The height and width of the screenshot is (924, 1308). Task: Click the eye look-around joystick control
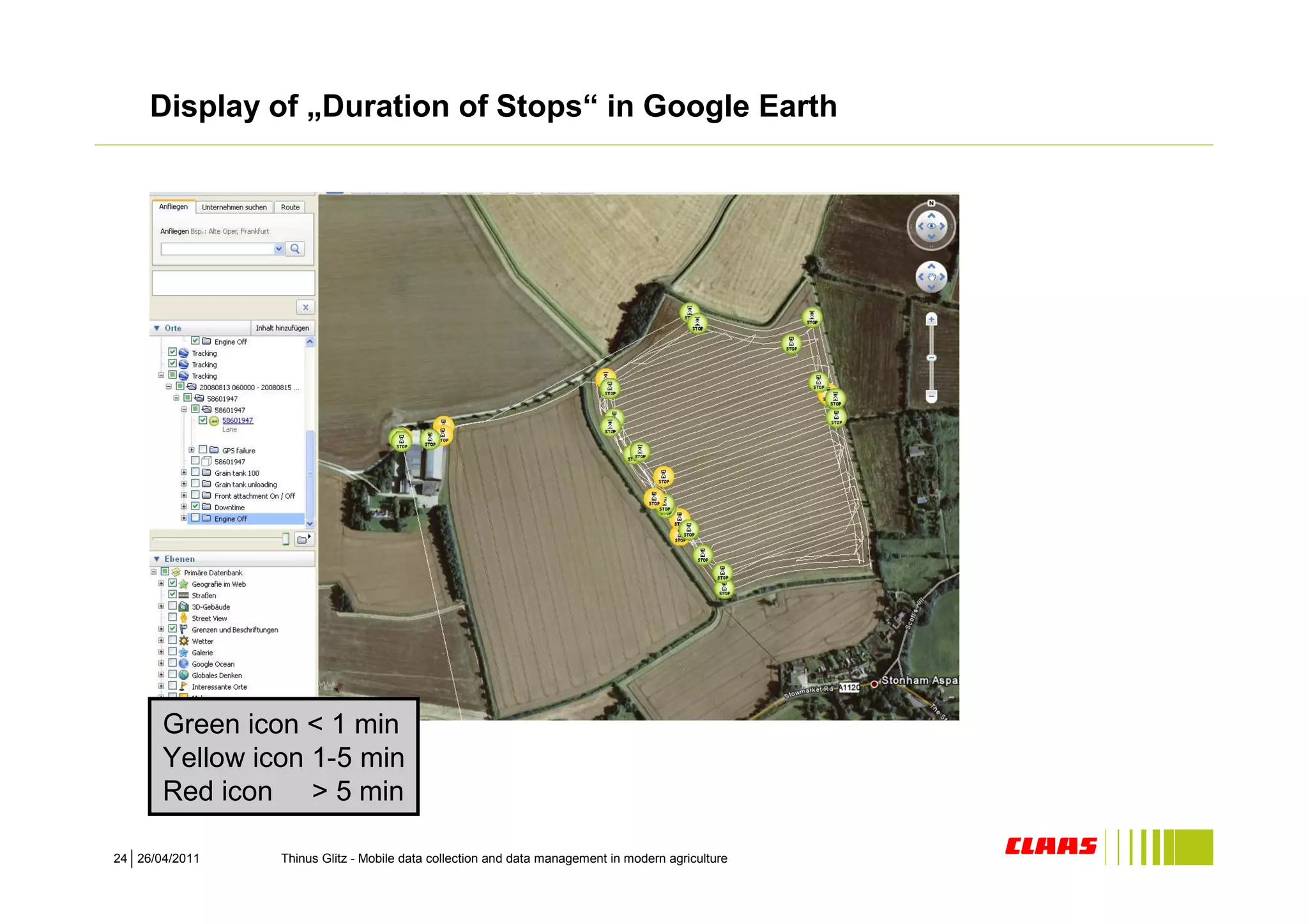pyautogui.click(x=931, y=226)
